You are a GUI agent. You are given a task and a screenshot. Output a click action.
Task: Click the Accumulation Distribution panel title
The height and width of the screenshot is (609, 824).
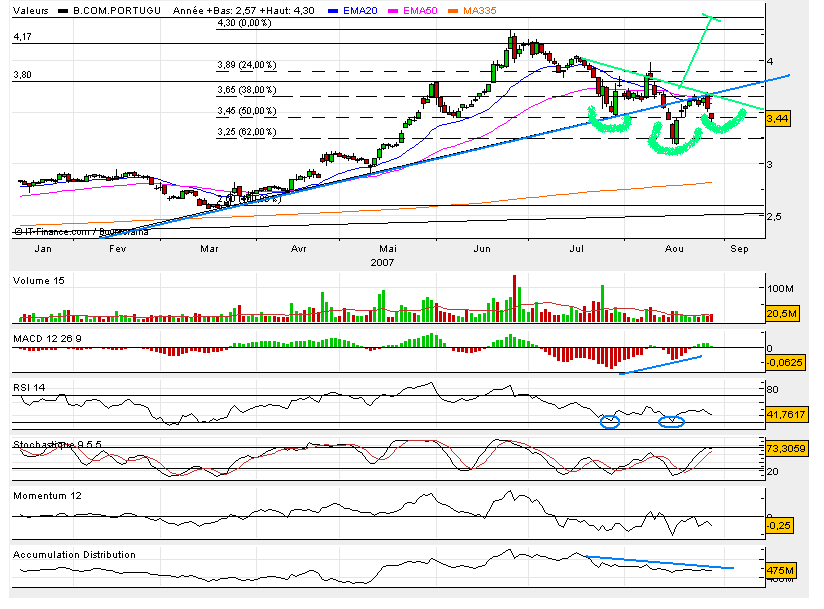[x=74, y=555]
